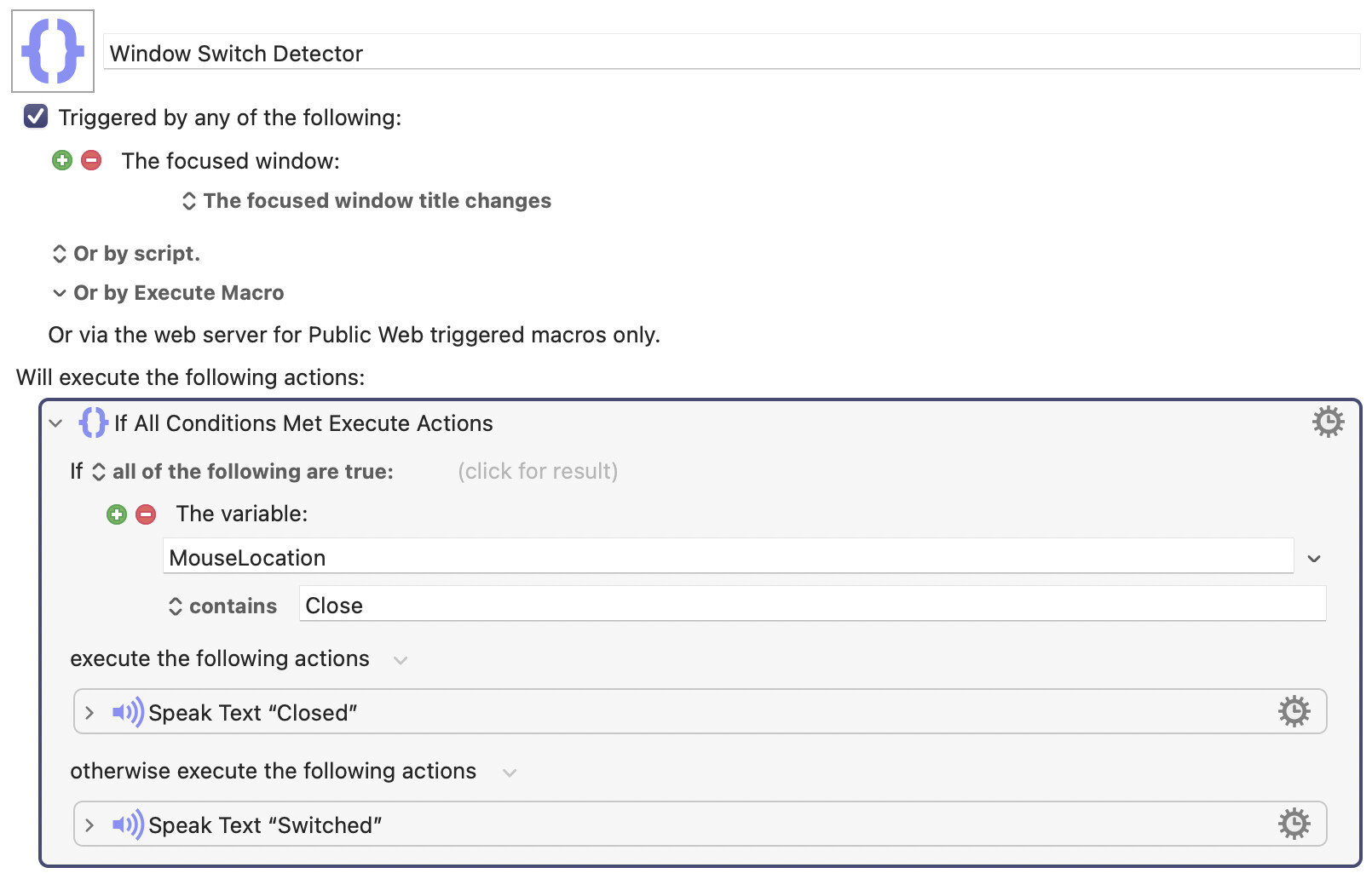Open "The focused window title changes" popup
Screen dimensions: 1372x879
tap(366, 201)
